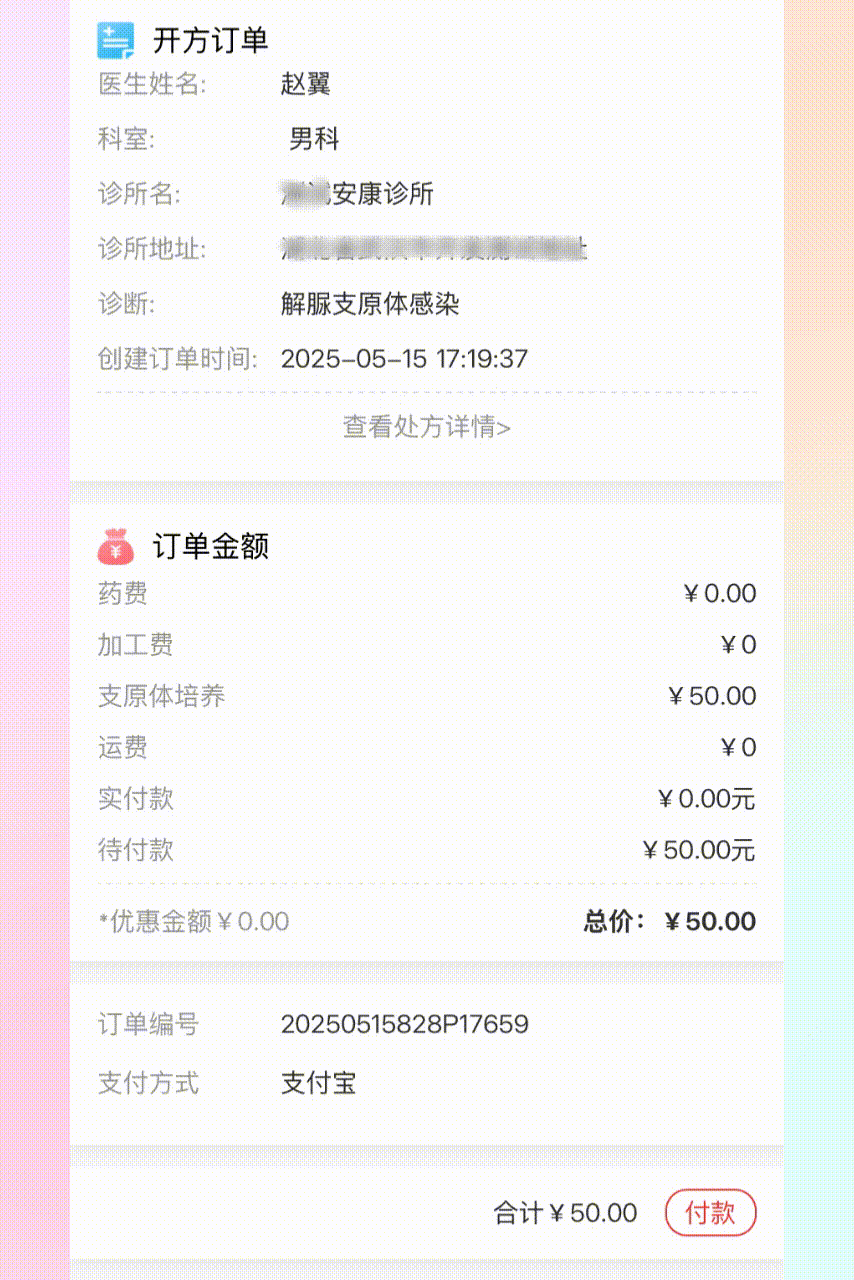Click the 开方订单 section heading
The image size is (854, 1280).
pos(210,41)
